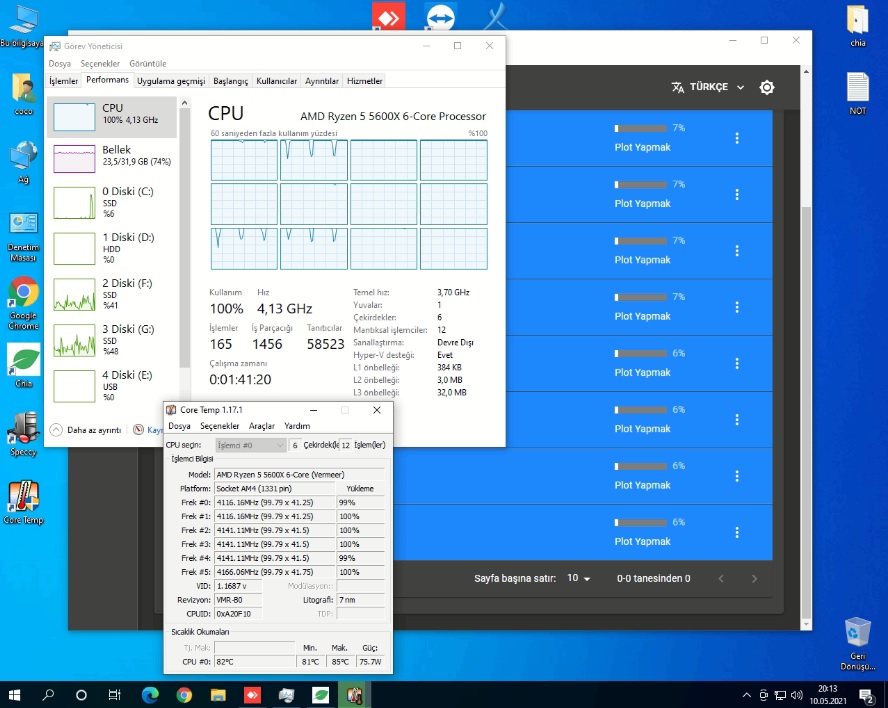This screenshot has height=708, width=888.
Task: Select the Core Temp desktop icon
Action: [x=23, y=502]
